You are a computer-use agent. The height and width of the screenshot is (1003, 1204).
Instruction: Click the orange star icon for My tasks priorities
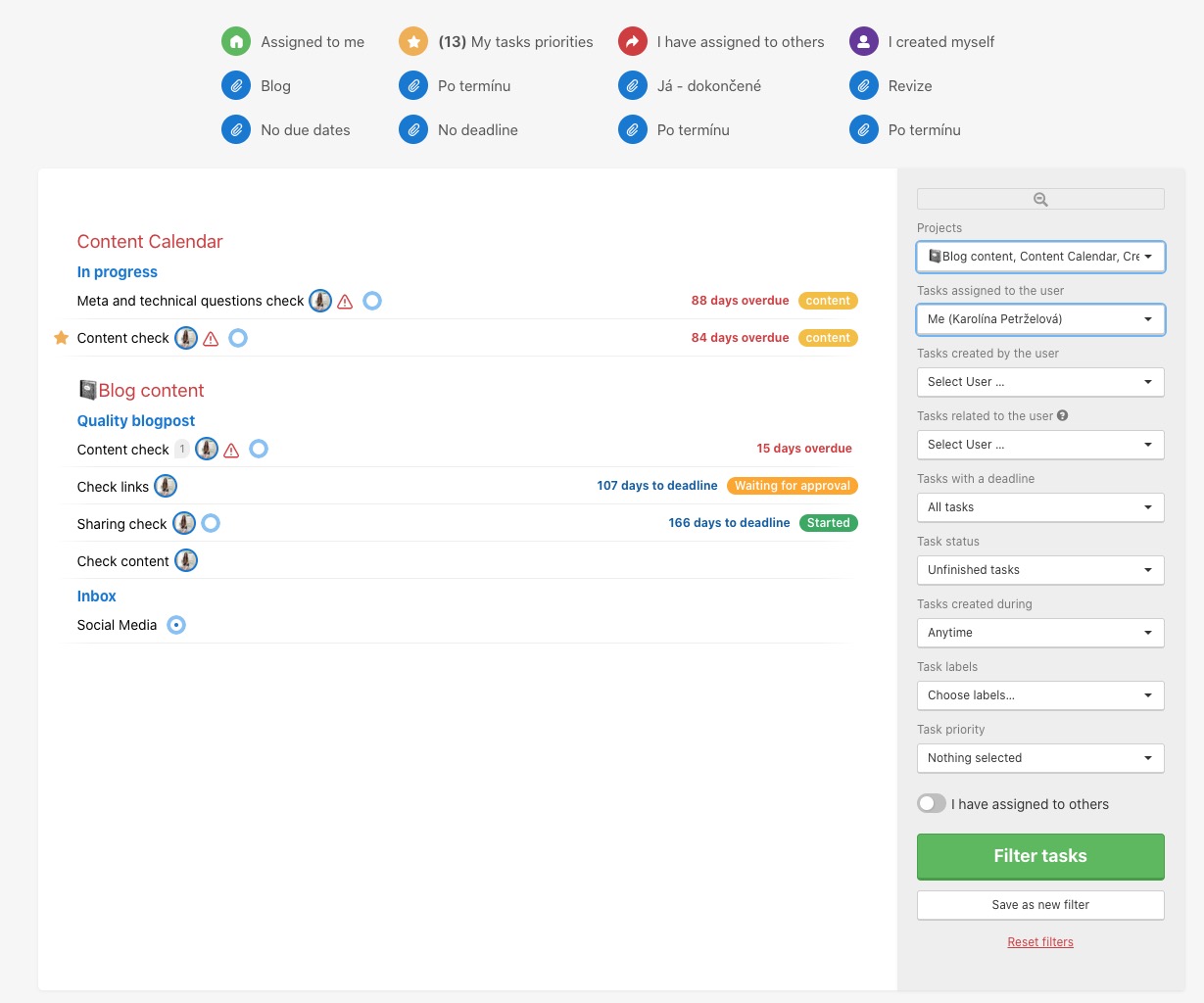pyautogui.click(x=413, y=42)
